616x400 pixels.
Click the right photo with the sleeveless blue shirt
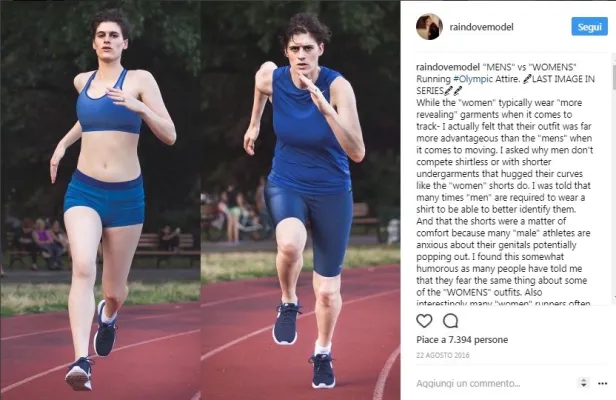301,200
